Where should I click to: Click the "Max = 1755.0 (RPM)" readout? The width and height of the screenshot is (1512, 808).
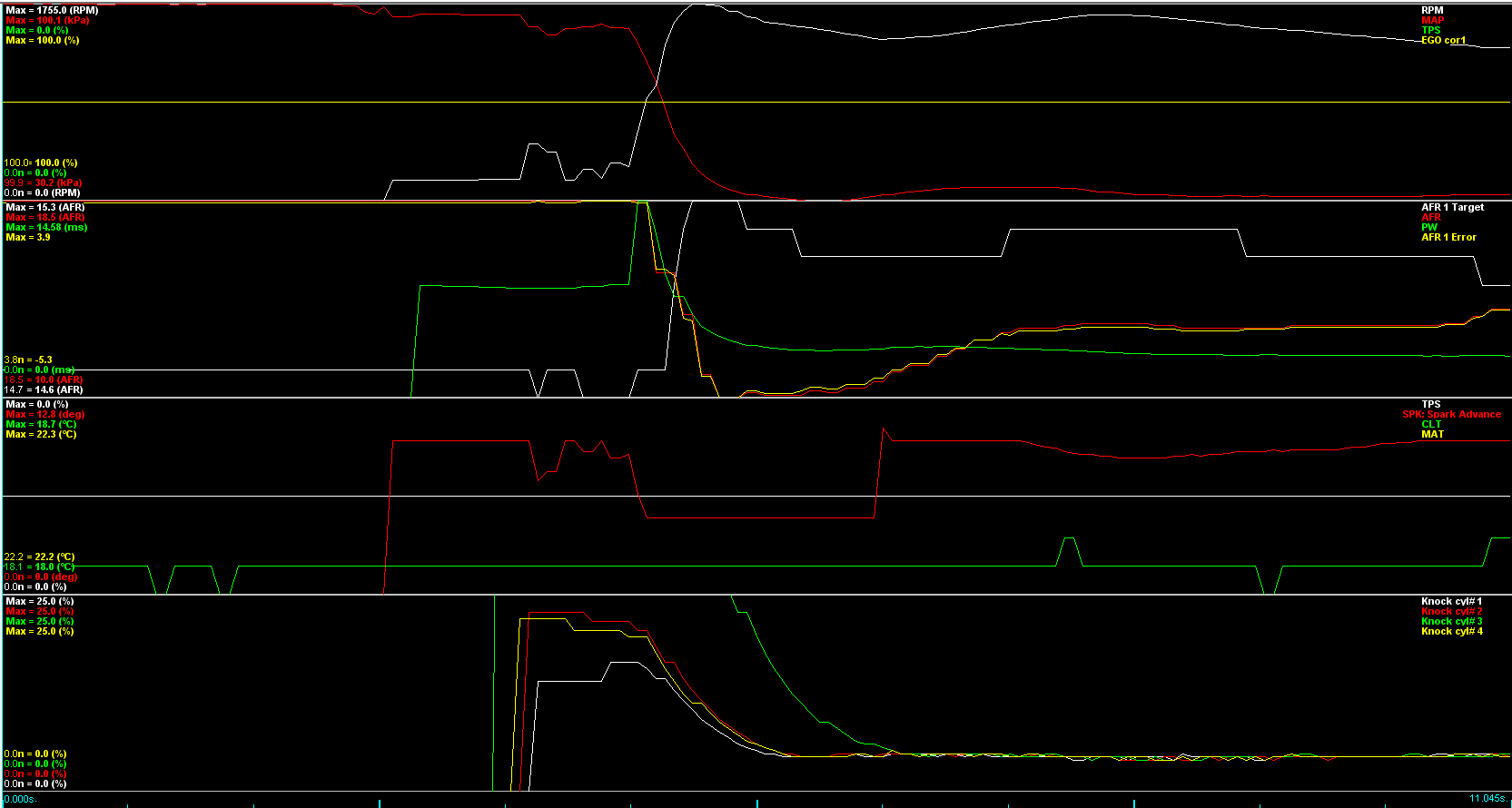coord(52,11)
